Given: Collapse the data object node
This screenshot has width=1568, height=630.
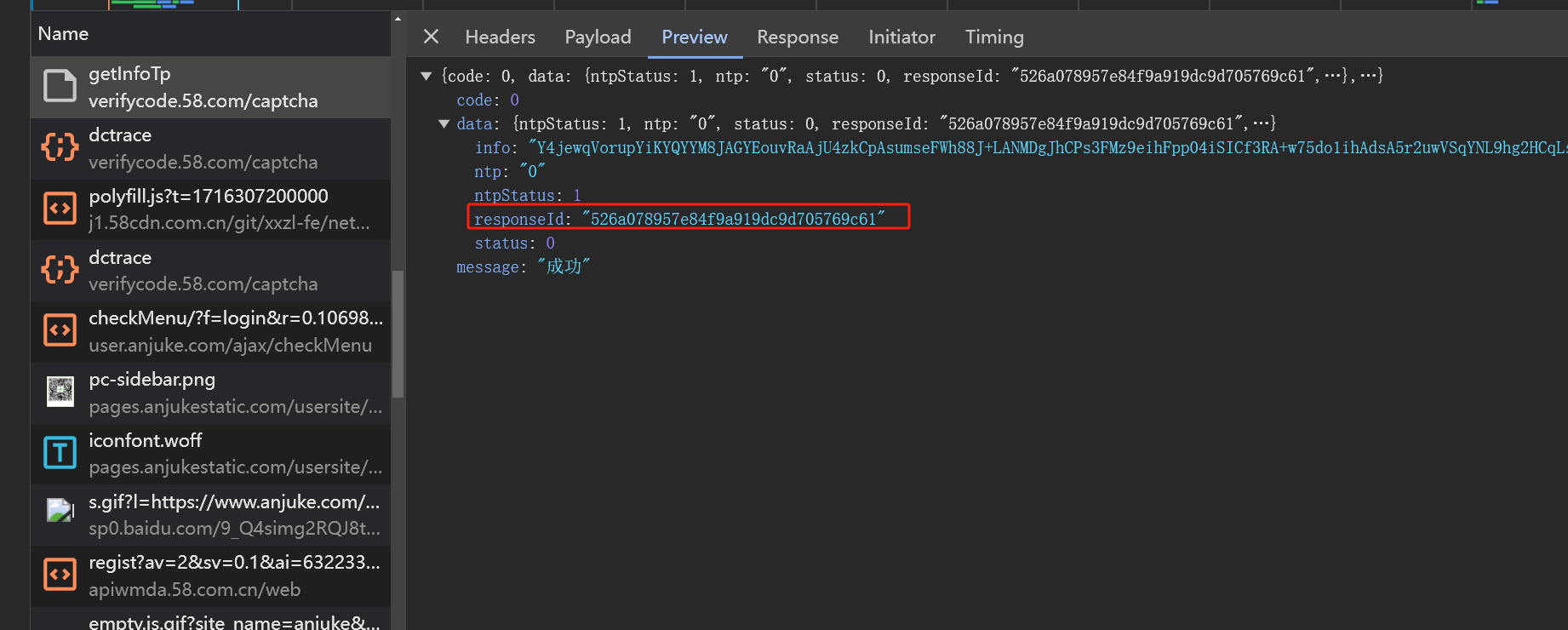Looking at the screenshot, I should tap(444, 124).
